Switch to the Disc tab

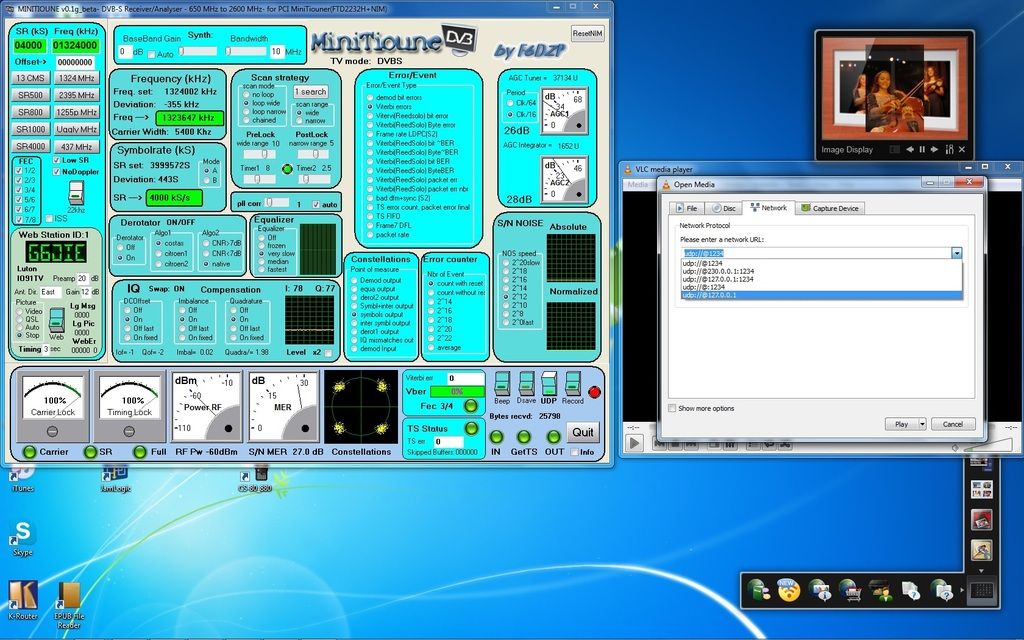pos(724,208)
